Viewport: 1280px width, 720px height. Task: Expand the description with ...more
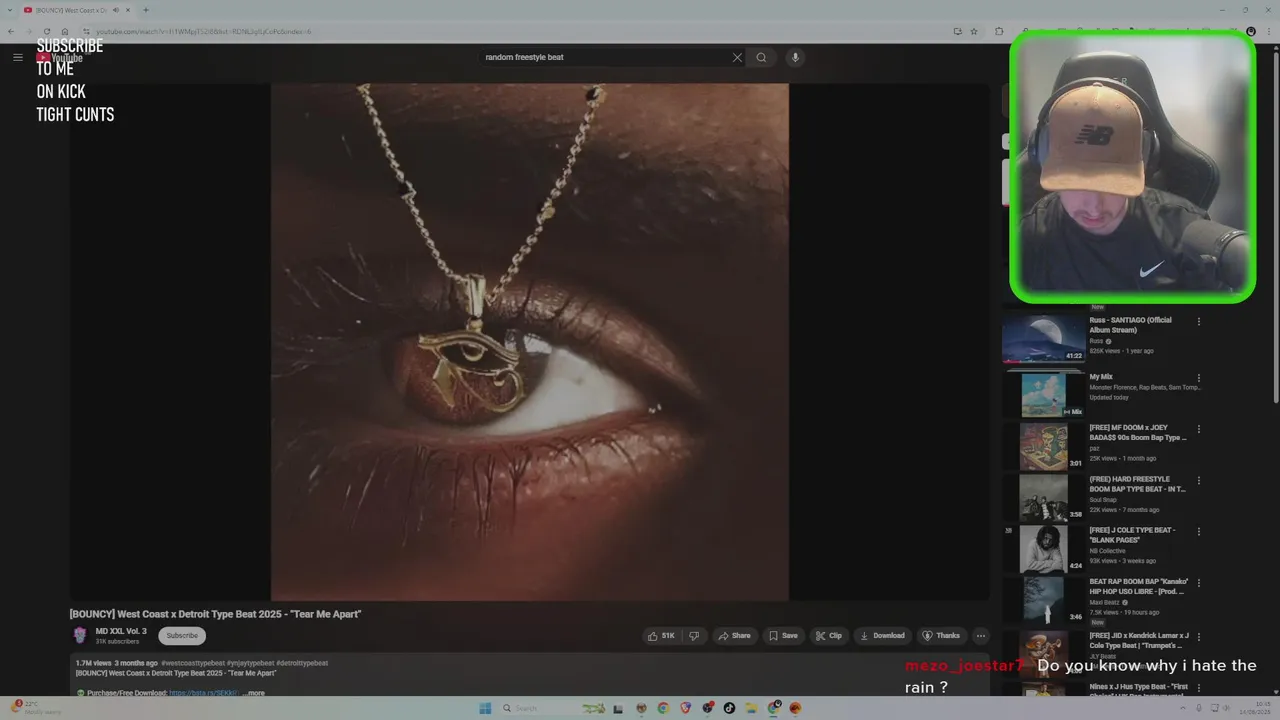254,693
